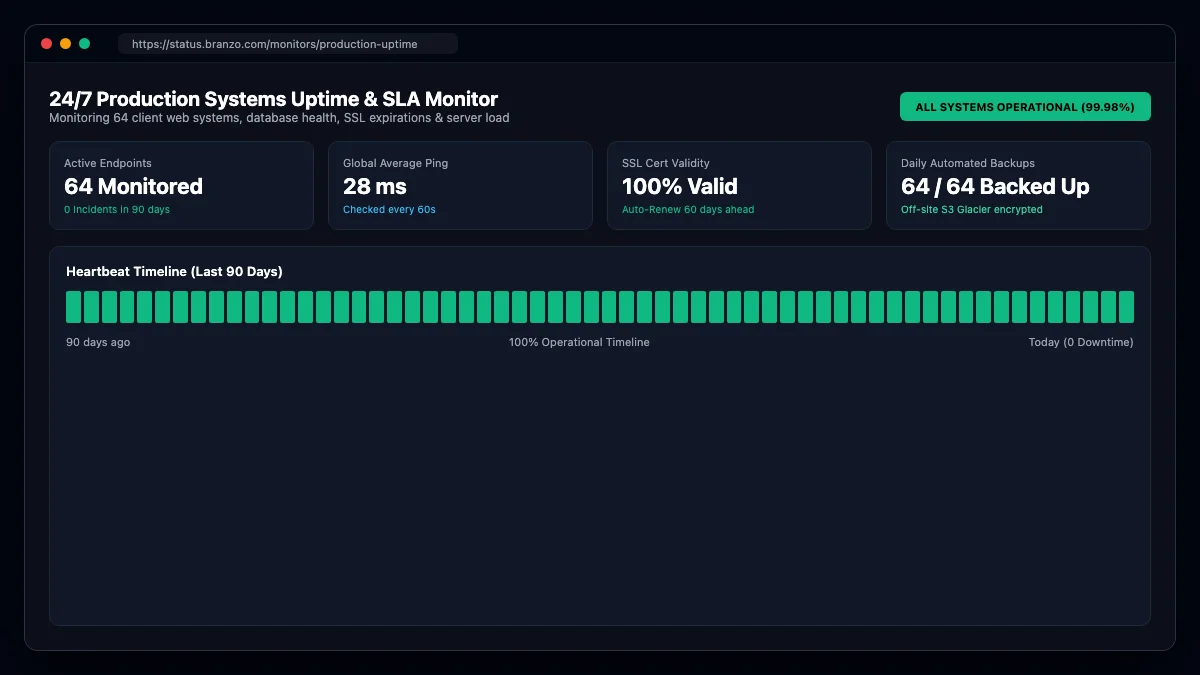Viewport: 1200px width, 675px height.
Task: Click the "SSL Cert Validity" label
Action: pyautogui.click(x=666, y=163)
